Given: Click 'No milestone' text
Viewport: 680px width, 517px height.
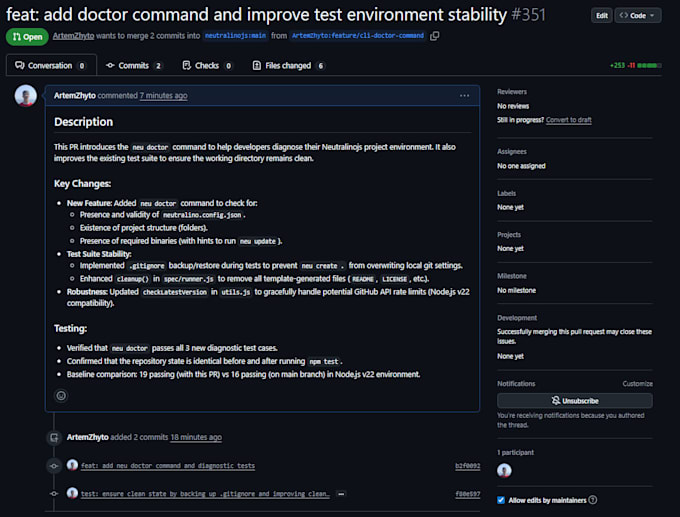Looking at the screenshot, I should (517, 291).
